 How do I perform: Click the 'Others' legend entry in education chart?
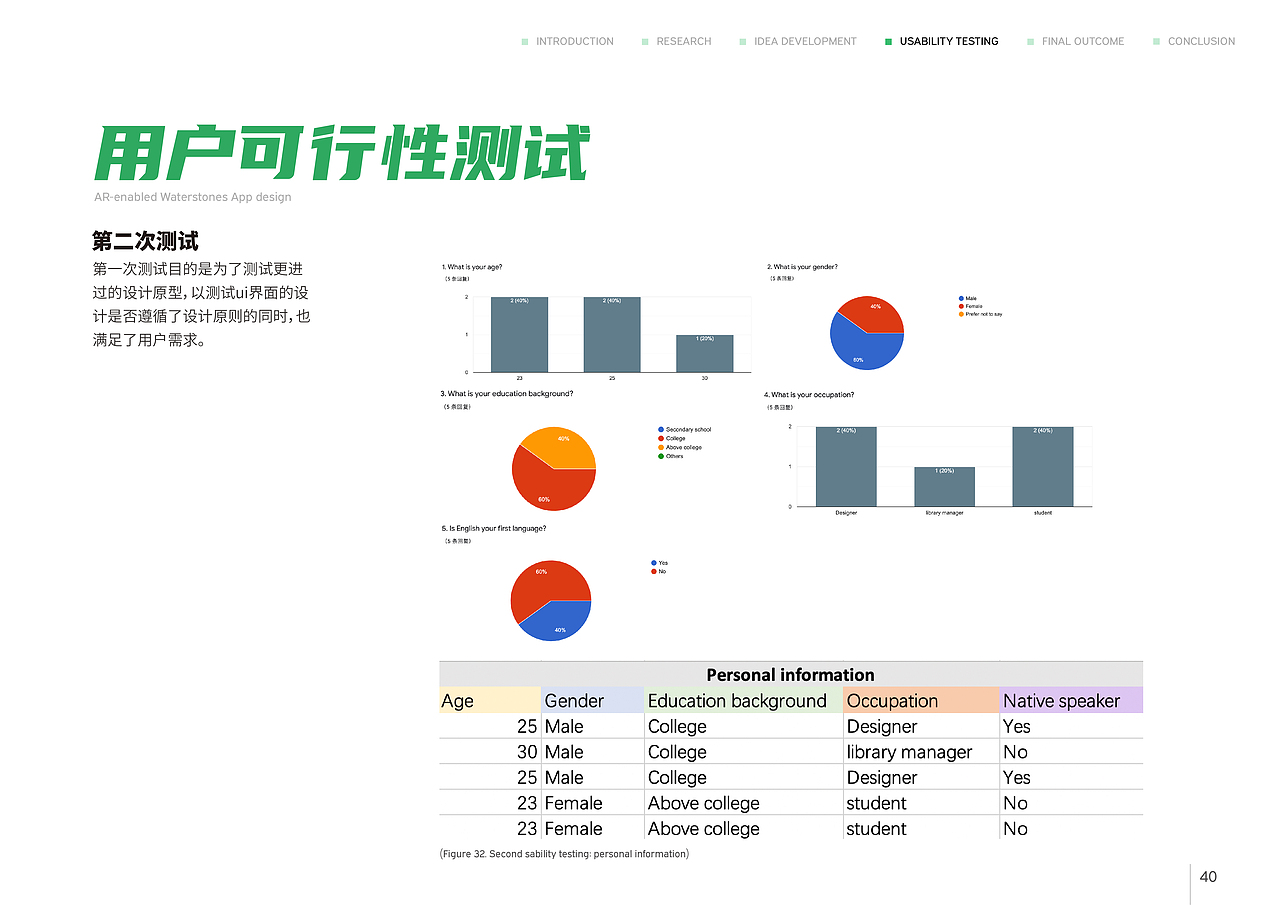point(671,456)
